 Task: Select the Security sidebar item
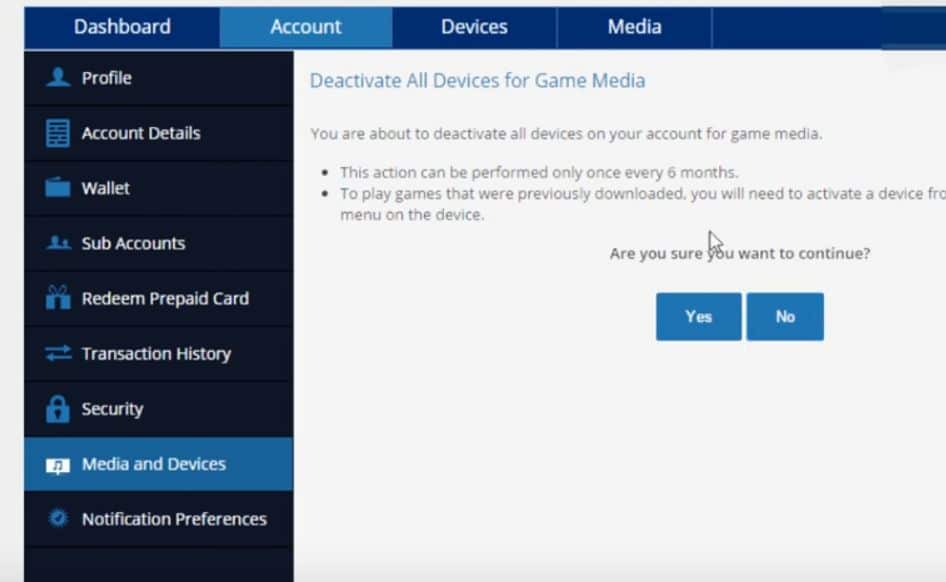pos(112,409)
